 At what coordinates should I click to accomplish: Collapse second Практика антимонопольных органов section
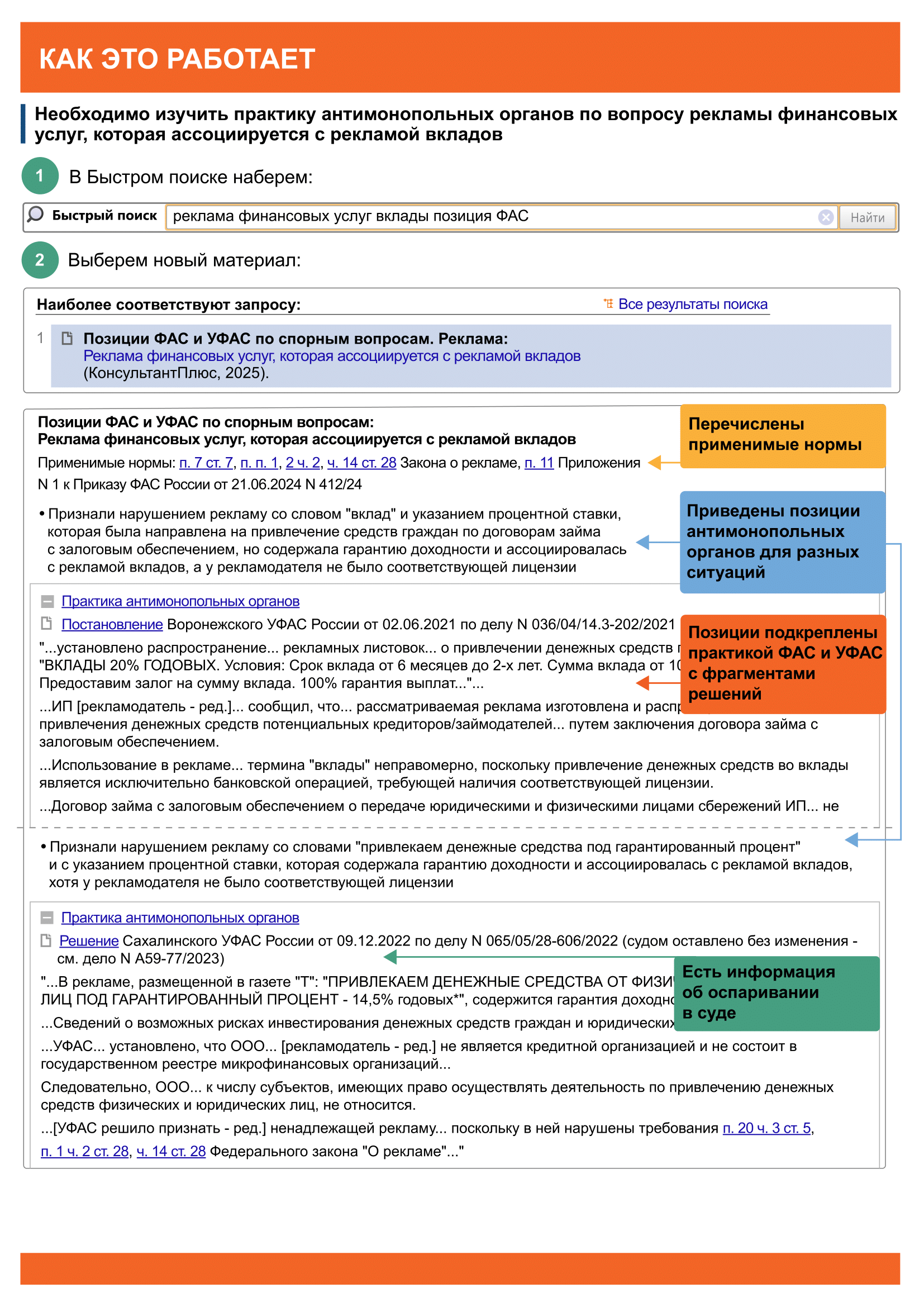click(x=47, y=918)
